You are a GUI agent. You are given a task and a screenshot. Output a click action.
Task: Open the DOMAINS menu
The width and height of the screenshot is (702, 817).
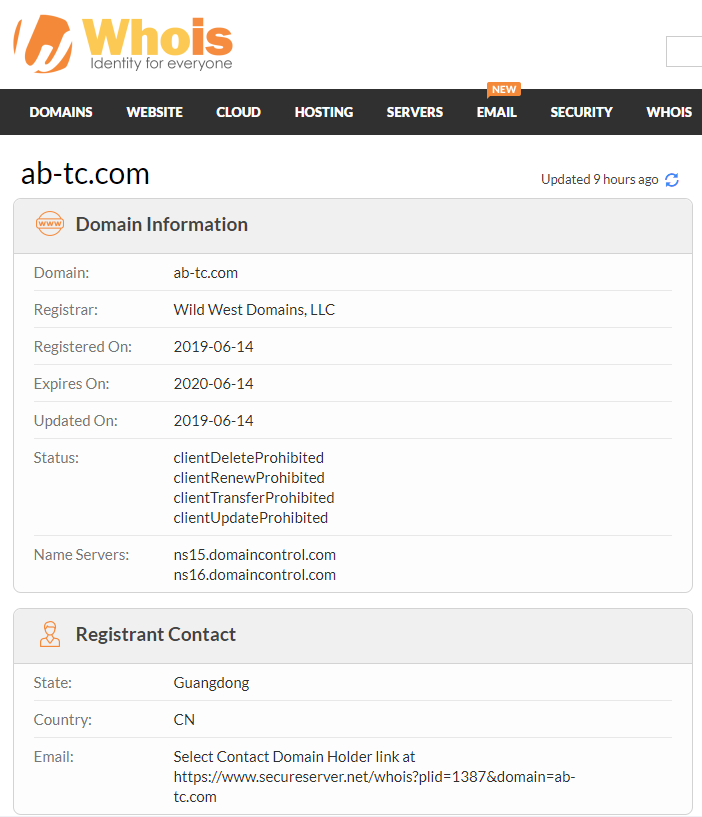[x=61, y=112]
